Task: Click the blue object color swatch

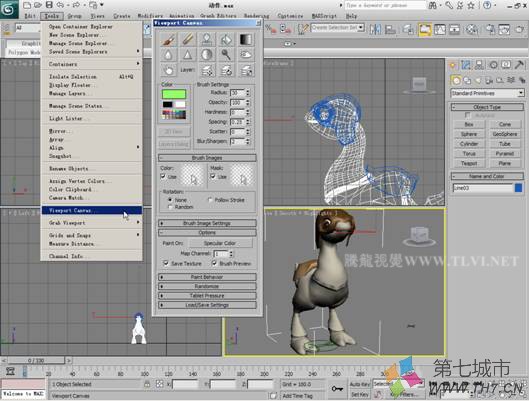Action: point(519,188)
